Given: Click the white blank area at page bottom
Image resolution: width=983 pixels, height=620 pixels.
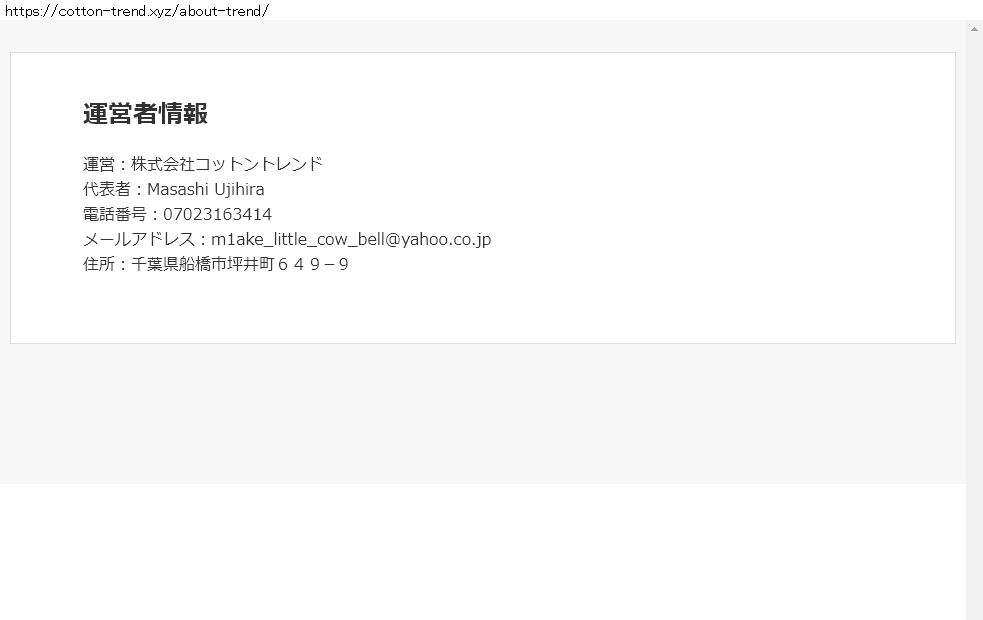Looking at the screenshot, I should [x=483, y=552].
